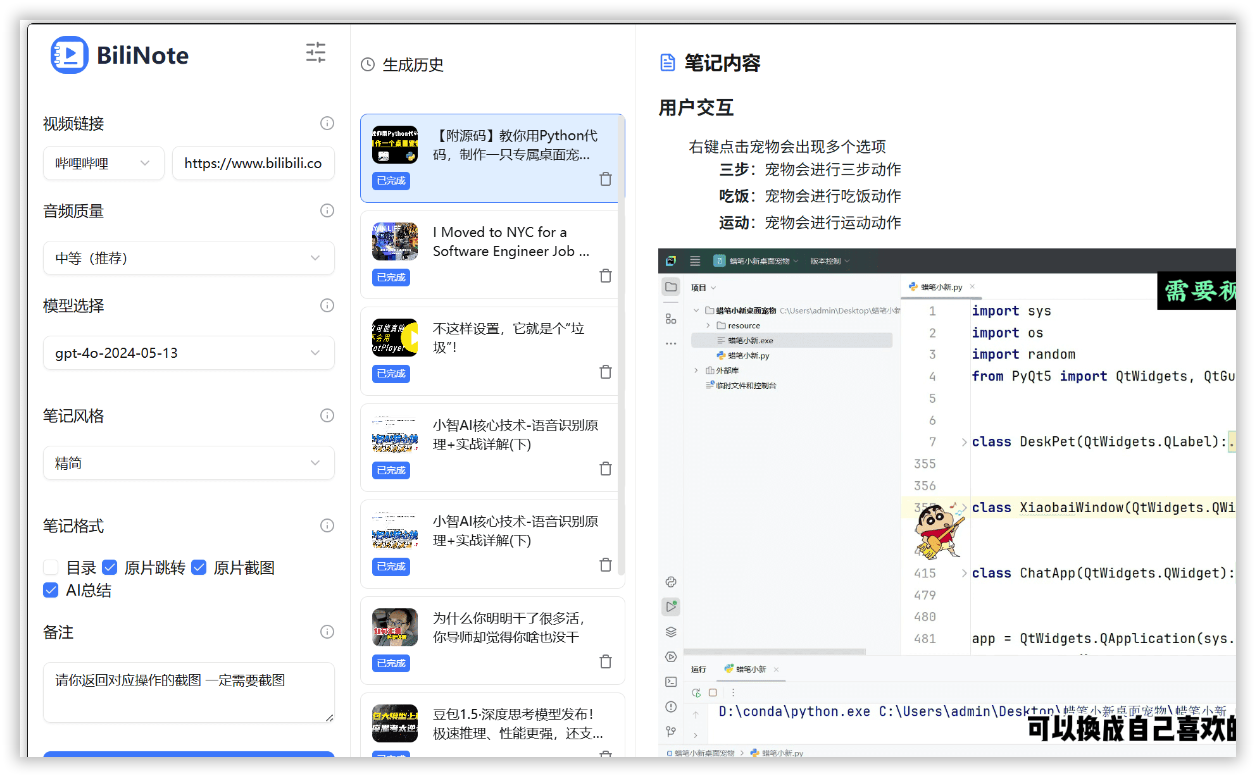Click the 吃饭：宠物会进行吃饭动作 line
The image size is (1256, 777).
[810, 196]
